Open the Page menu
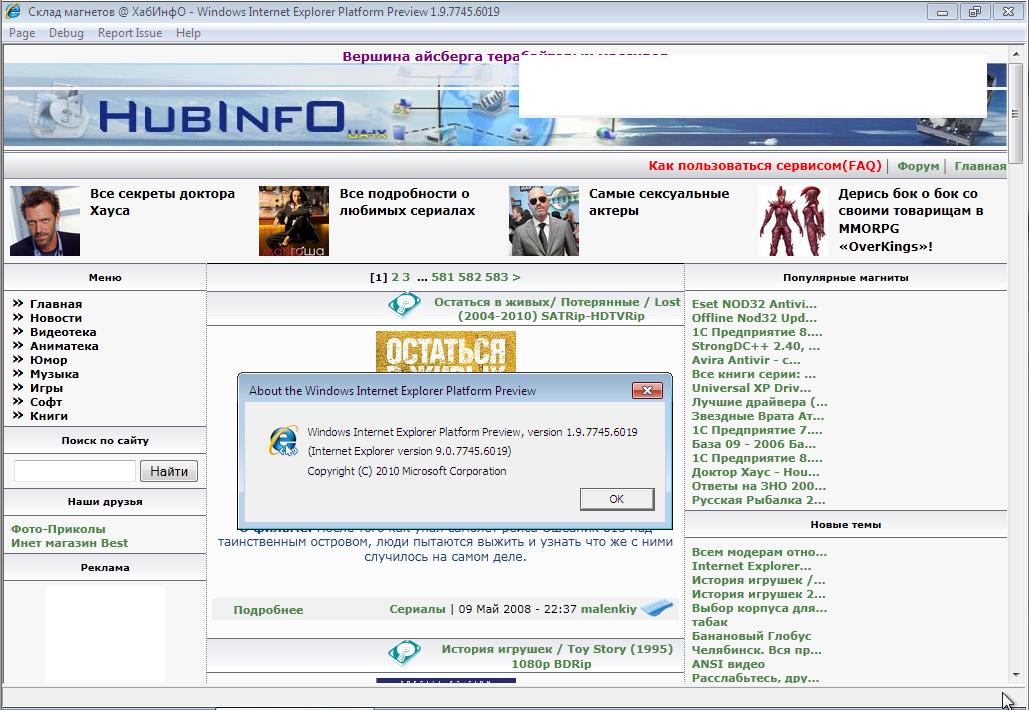 [22, 33]
